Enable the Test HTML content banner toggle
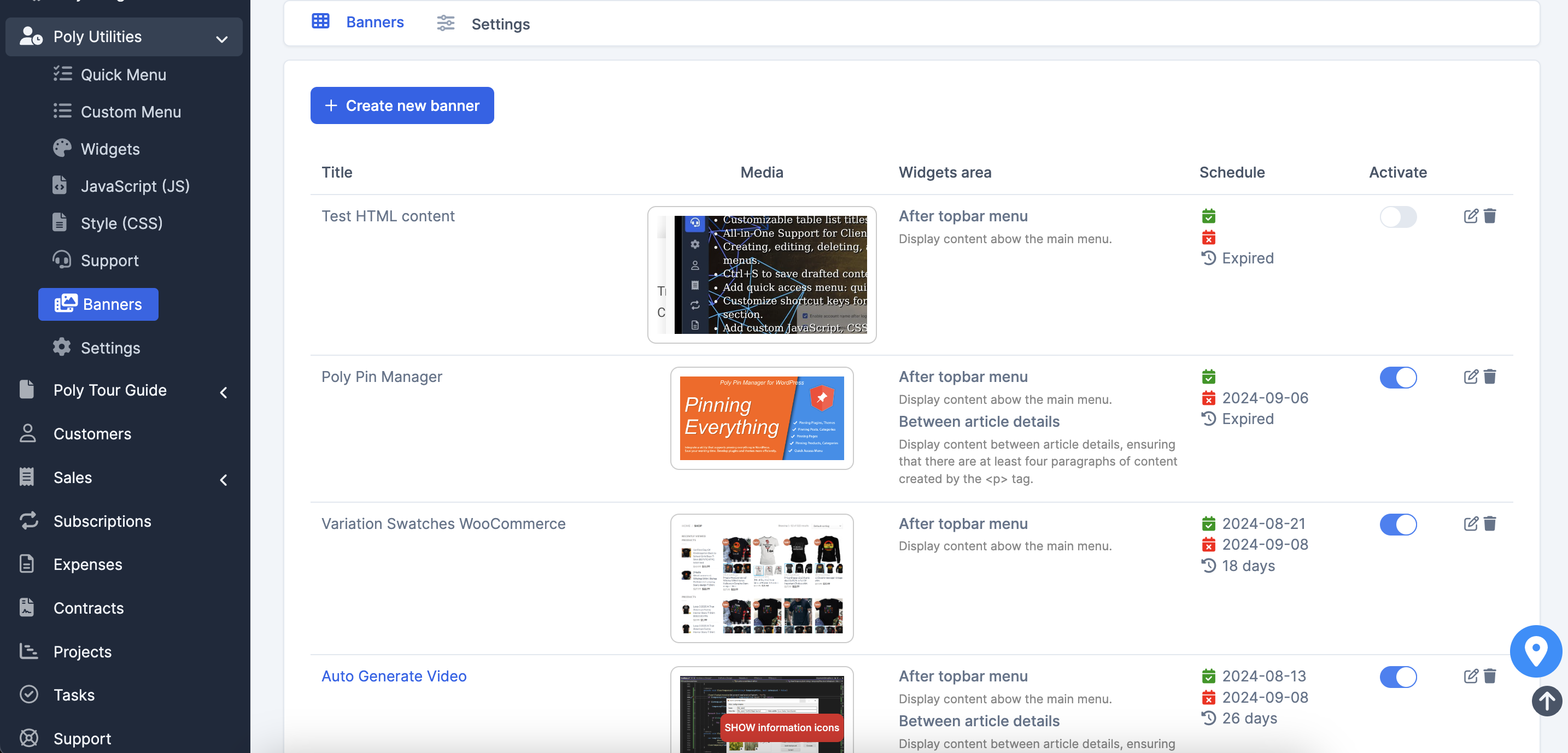1568x753 pixels. (x=1397, y=216)
